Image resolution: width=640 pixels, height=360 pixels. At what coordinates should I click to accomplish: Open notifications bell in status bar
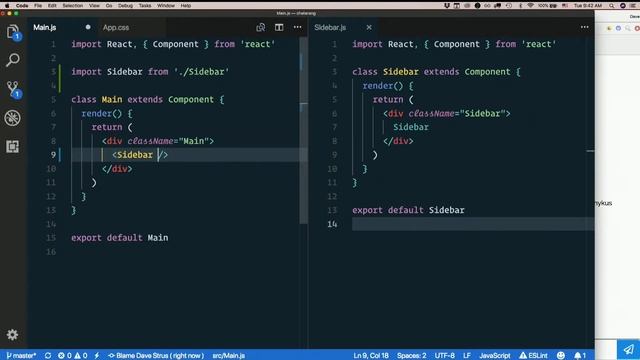(580, 356)
